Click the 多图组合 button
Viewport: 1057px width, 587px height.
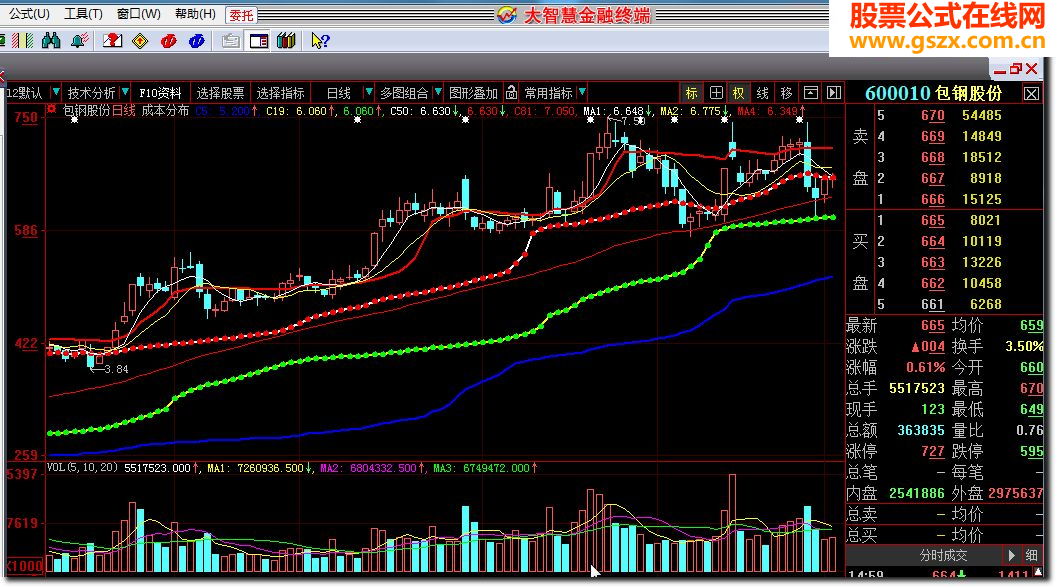404,93
